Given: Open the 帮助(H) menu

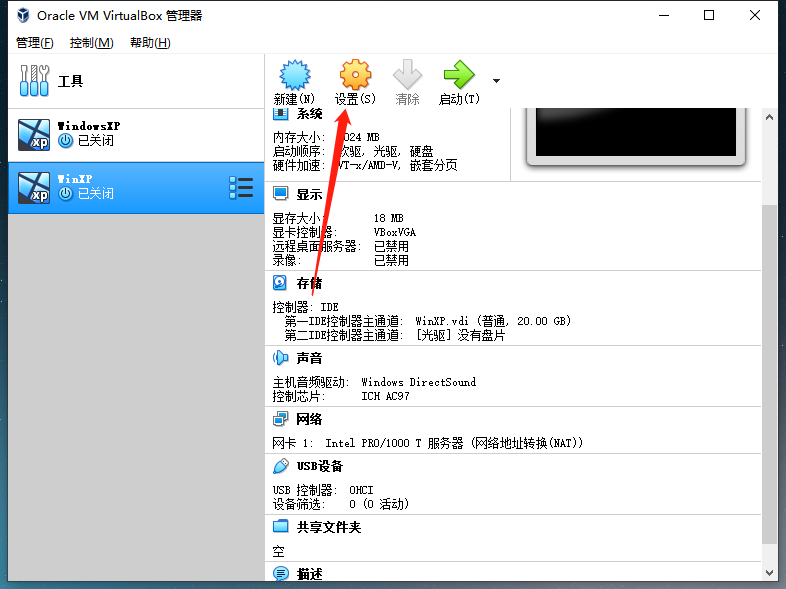Looking at the screenshot, I should [150, 43].
